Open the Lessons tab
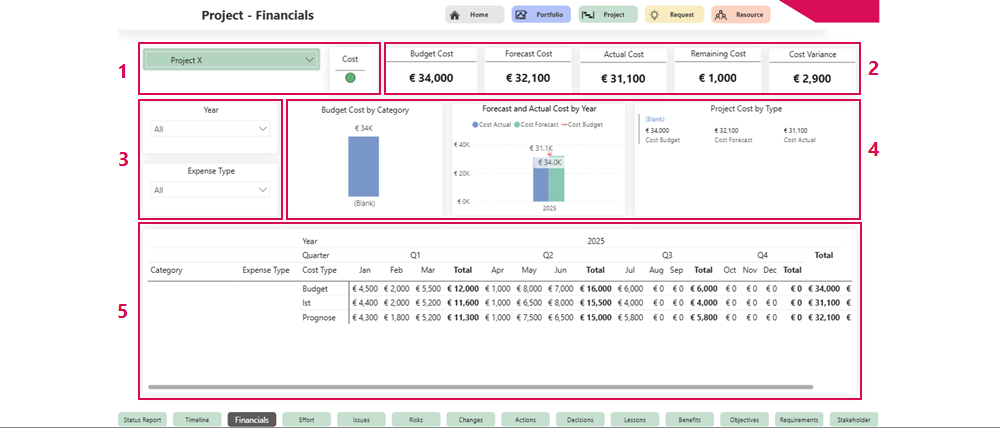 pos(635,420)
